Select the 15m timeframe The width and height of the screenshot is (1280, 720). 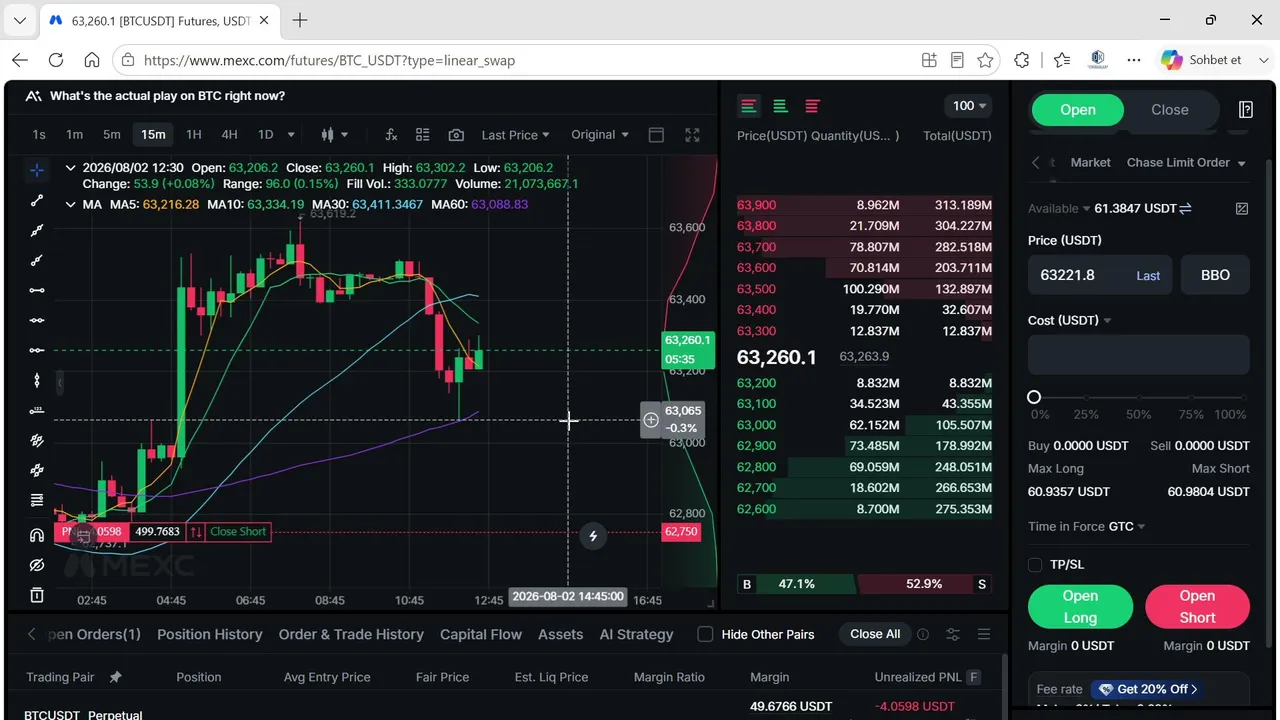153,135
